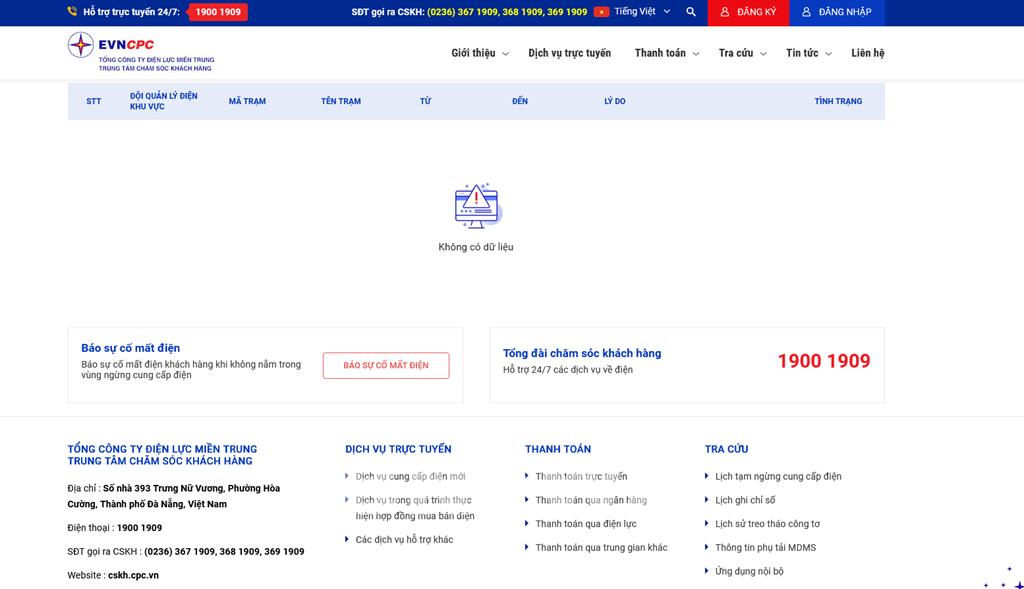Expand the Giới thiệu menu
Viewport: 1024px width, 589px height.
(479, 53)
